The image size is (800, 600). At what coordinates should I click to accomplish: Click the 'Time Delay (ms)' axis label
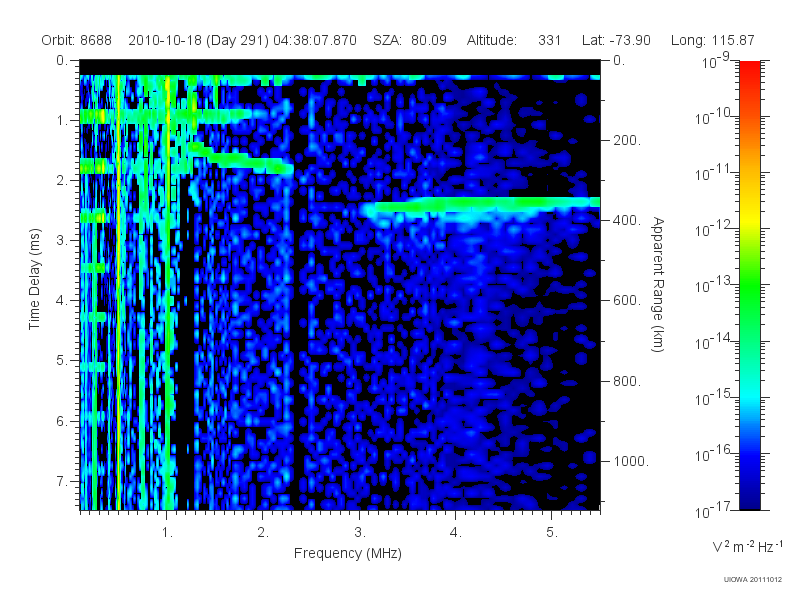click(34, 279)
